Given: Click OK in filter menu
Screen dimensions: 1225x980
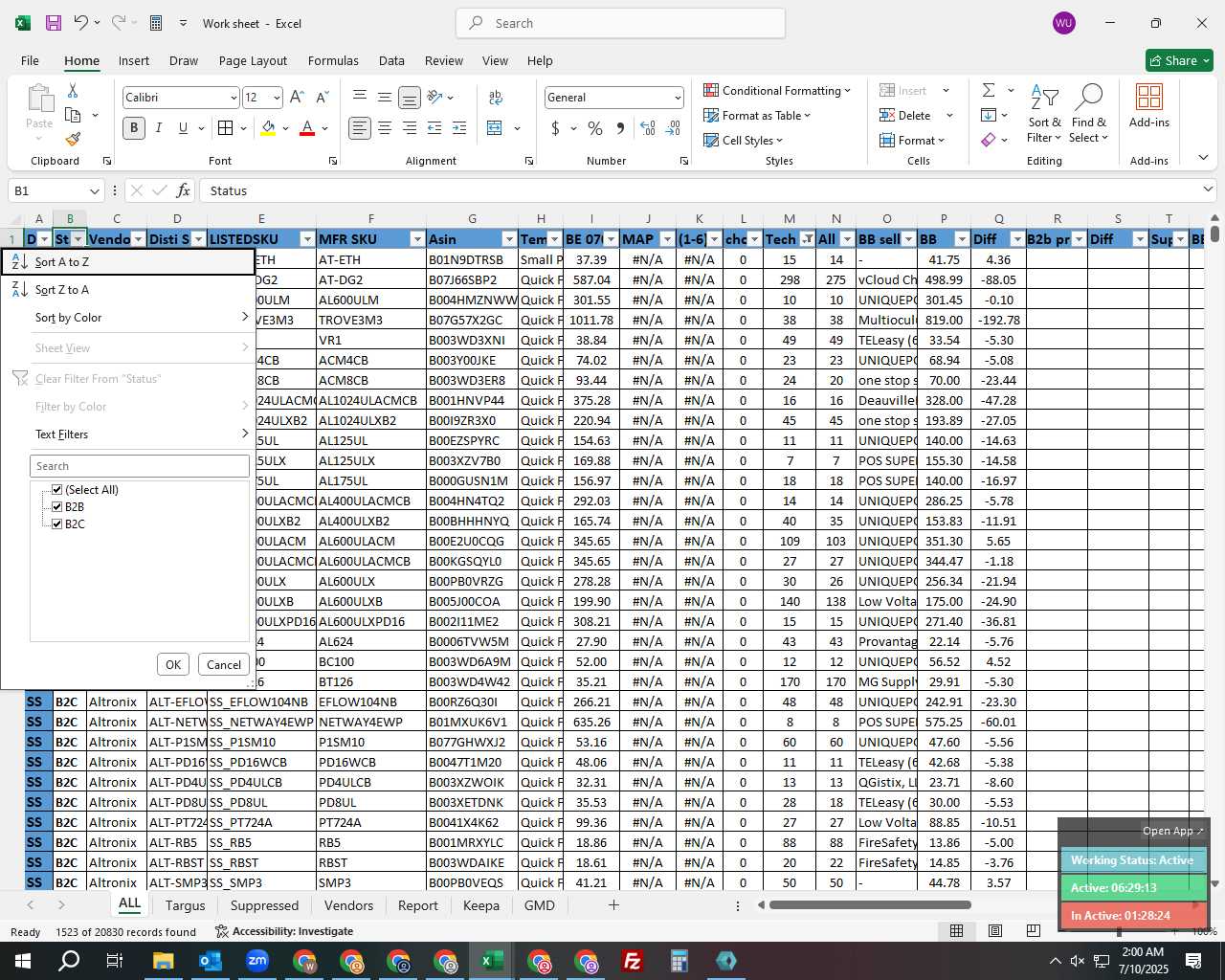Looking at the screenshot, I should point(173,664).
